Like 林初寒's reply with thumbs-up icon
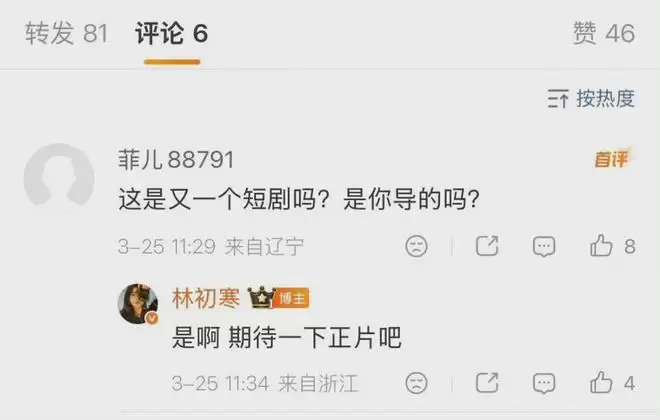 (601, 383)
